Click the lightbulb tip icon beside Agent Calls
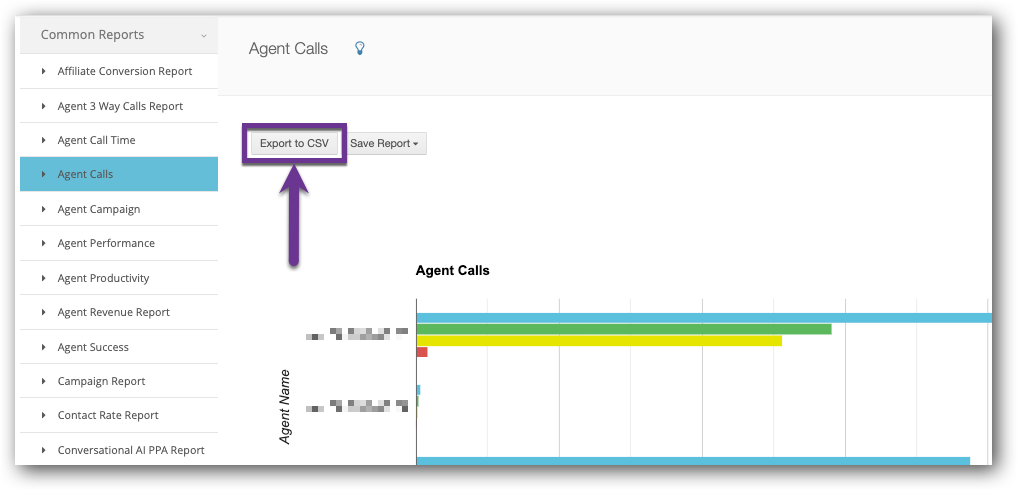1017x490 pixels. pos(360,48)
